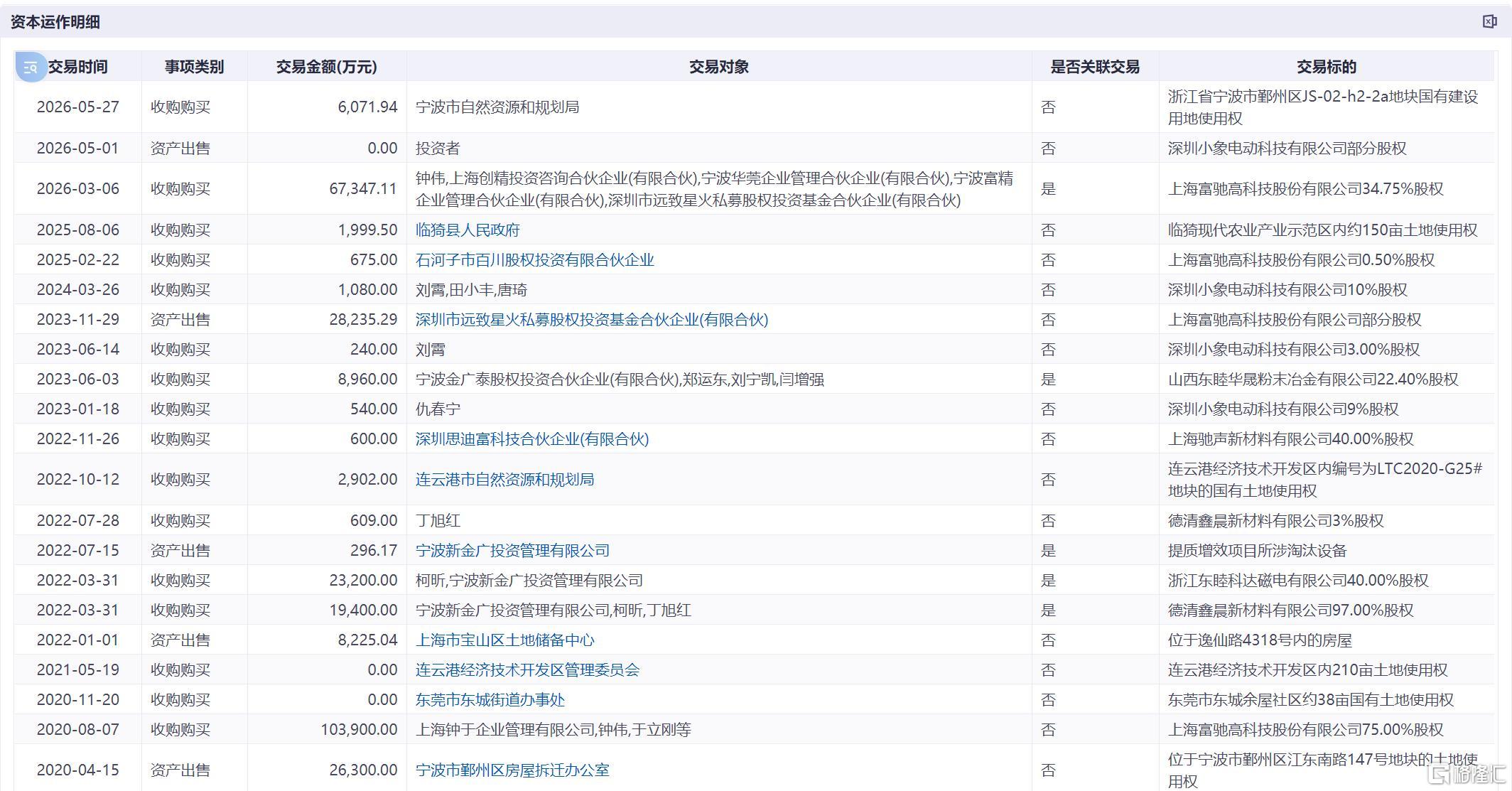This screenshot has width=1512, height=791.
Task: Select the amount cell 8,960.00
Action: point(367,380)
